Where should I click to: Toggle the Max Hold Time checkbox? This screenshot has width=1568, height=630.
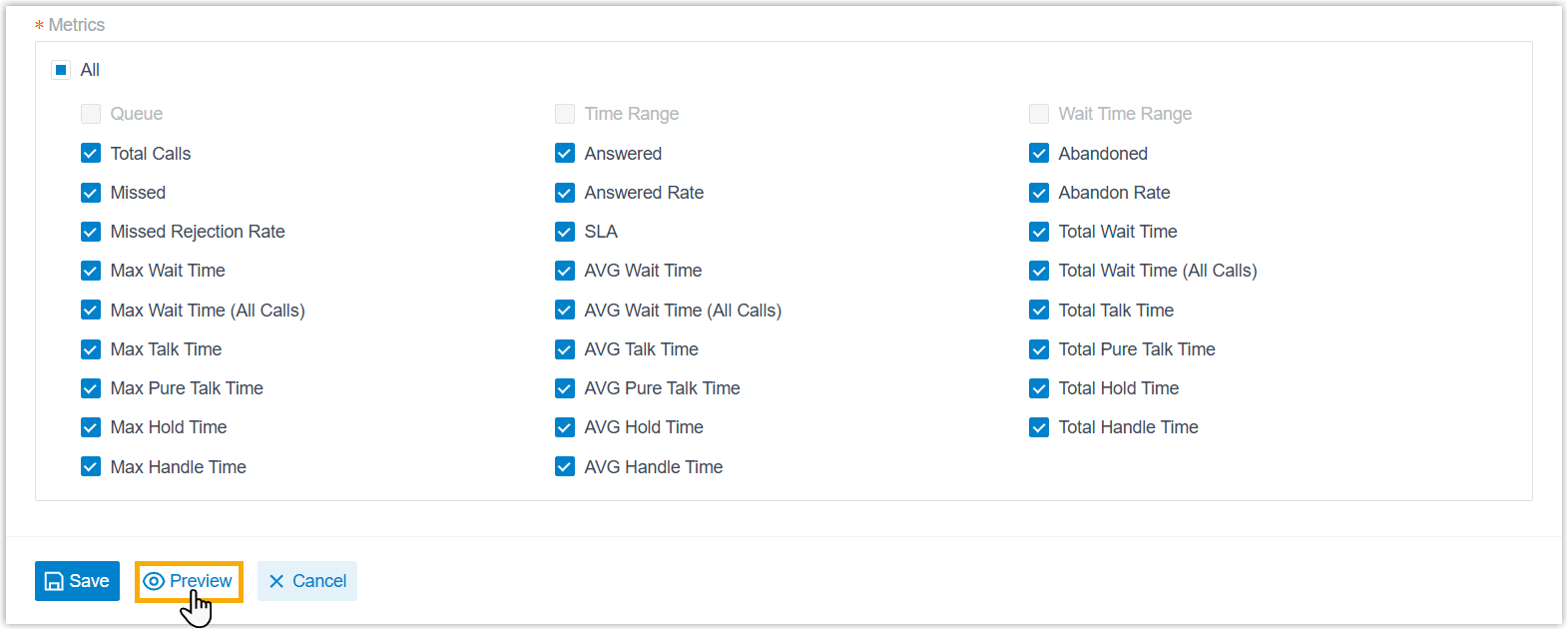point(91,427)
